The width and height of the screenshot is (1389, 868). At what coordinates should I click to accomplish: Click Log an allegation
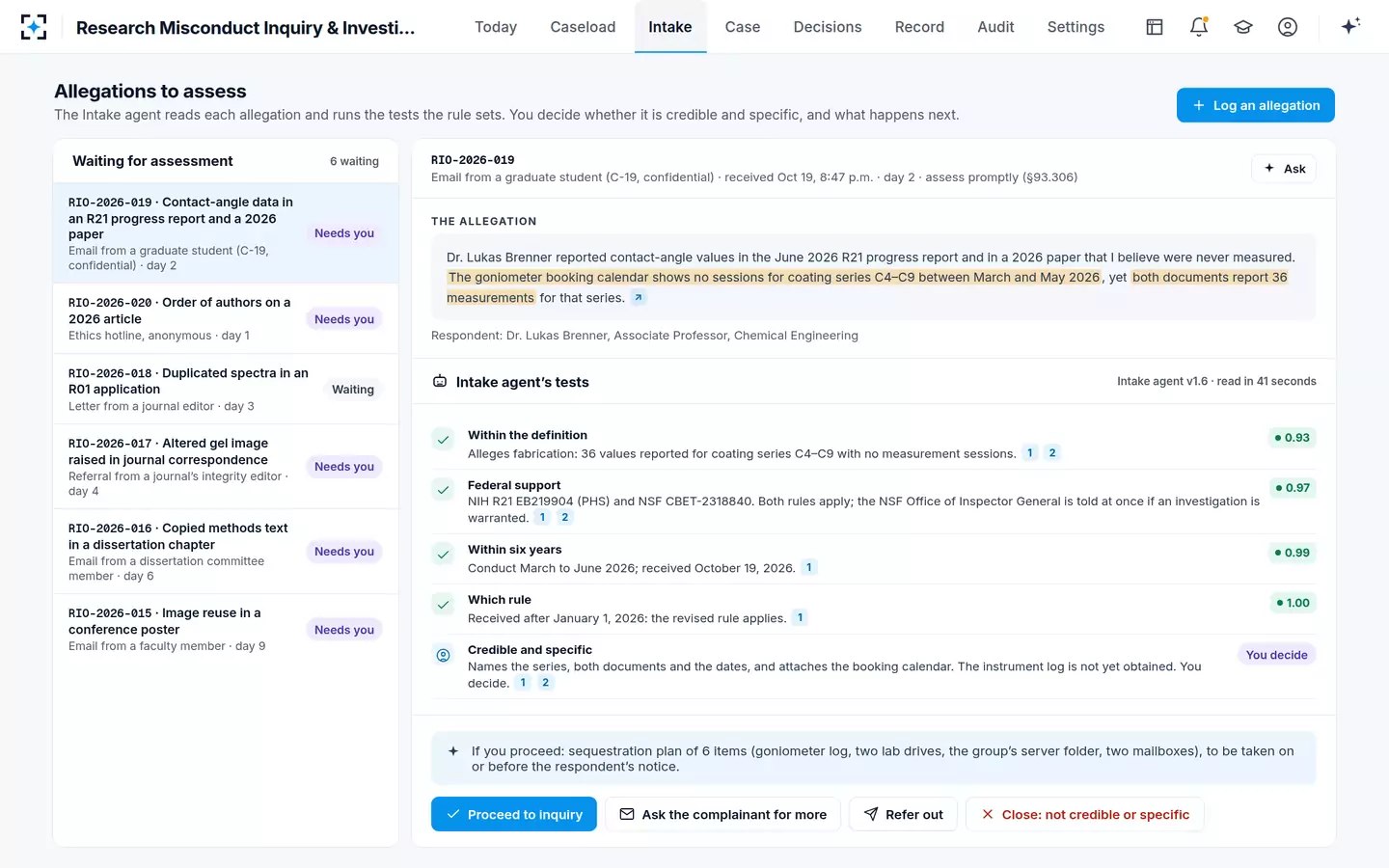click(x=1256, y=105)
